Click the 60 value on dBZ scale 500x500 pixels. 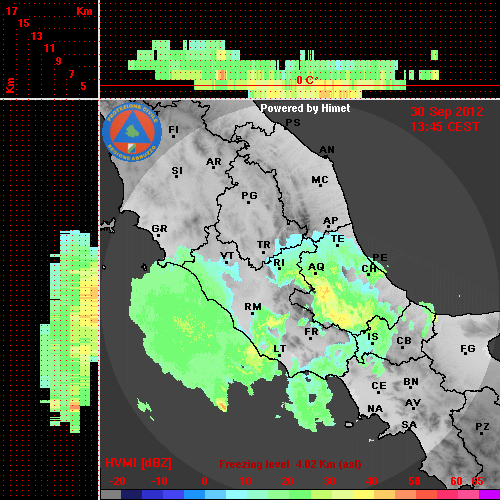(456, 481)
